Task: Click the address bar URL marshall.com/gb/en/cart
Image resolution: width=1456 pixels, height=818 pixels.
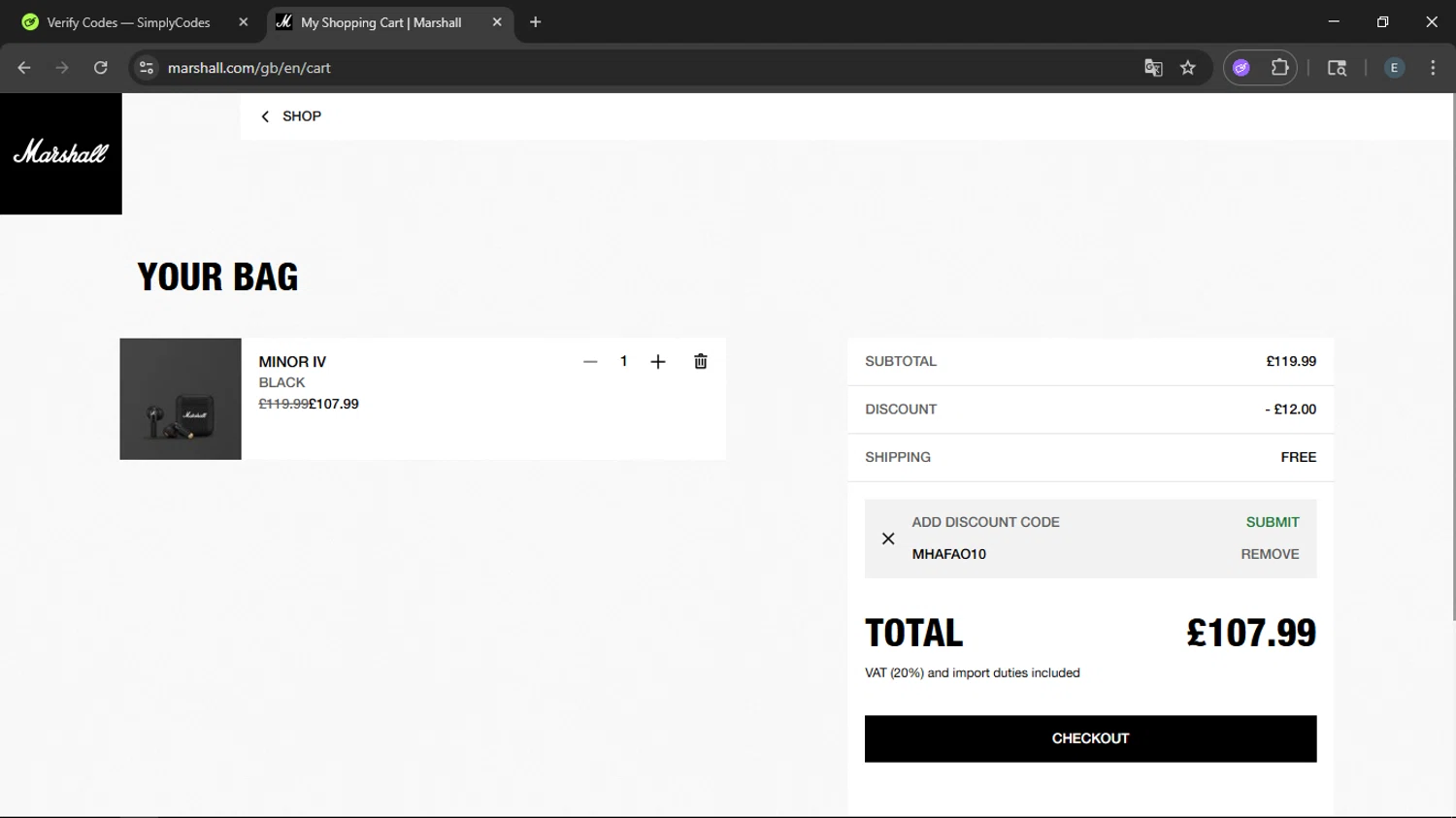Action: (x=249, y=68)
